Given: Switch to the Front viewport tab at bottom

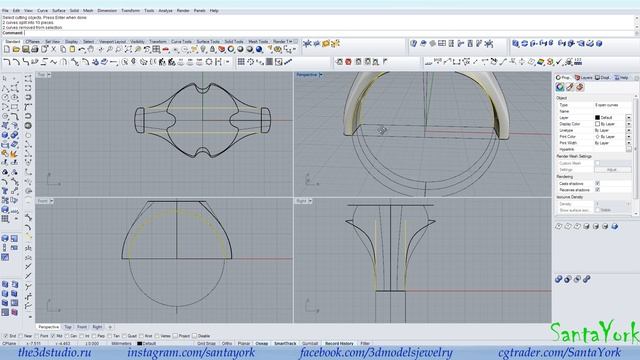Looking at the screenshot, I should pyautogui.click(x=82, y=327).
